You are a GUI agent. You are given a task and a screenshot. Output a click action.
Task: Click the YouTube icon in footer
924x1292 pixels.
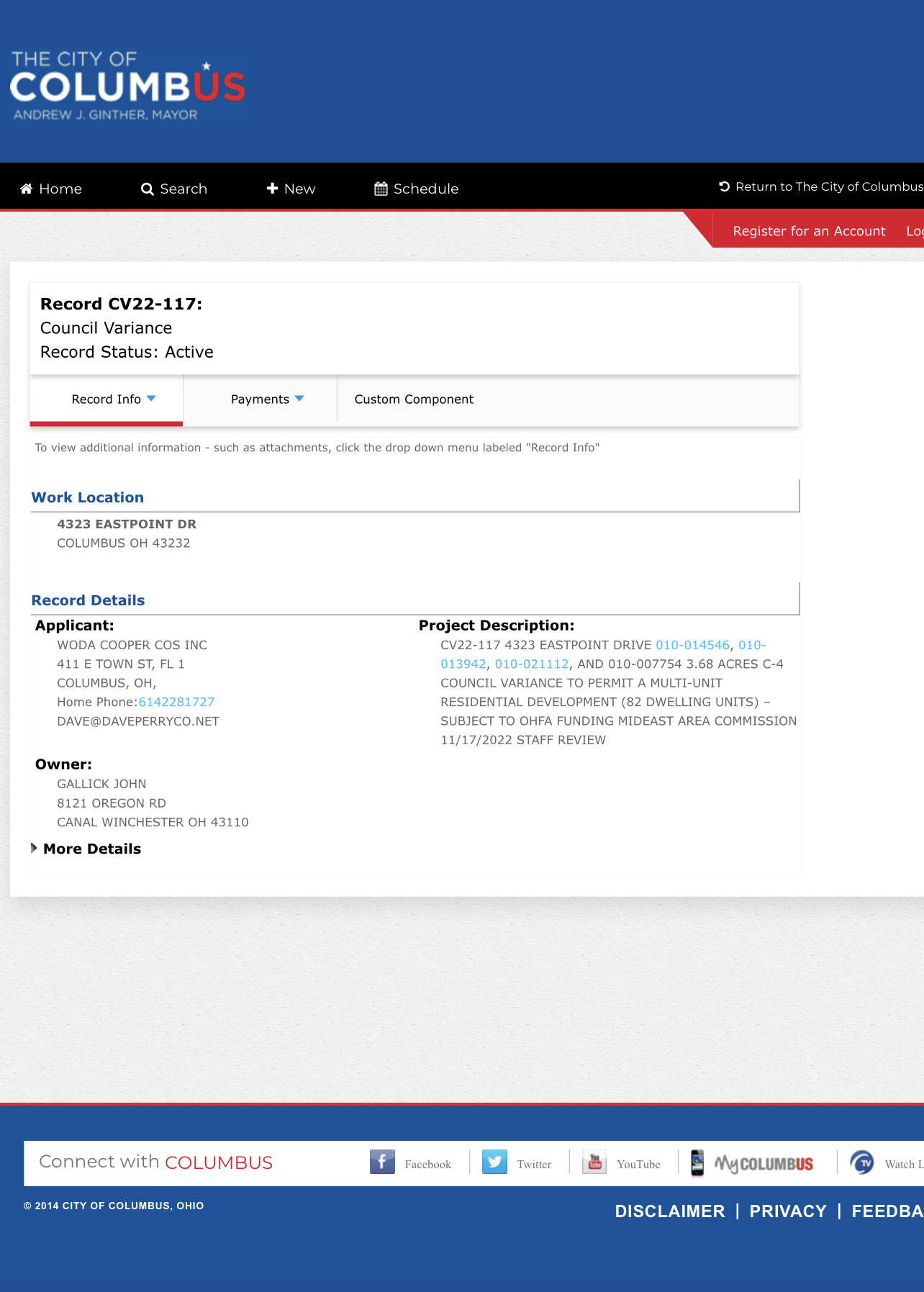pyautogui.click(x=594, y=1162)
